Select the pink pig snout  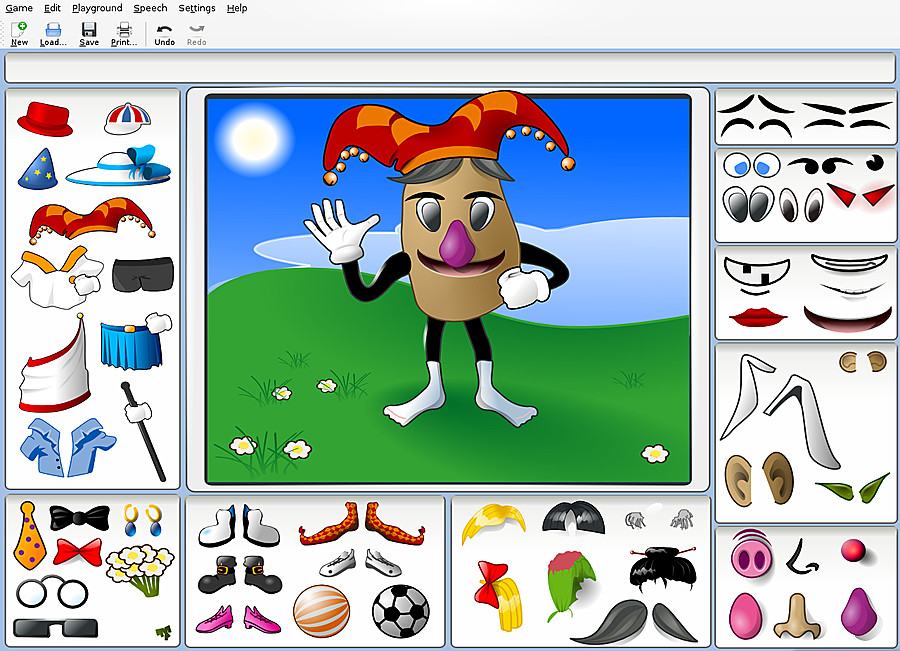pos(751,554)
